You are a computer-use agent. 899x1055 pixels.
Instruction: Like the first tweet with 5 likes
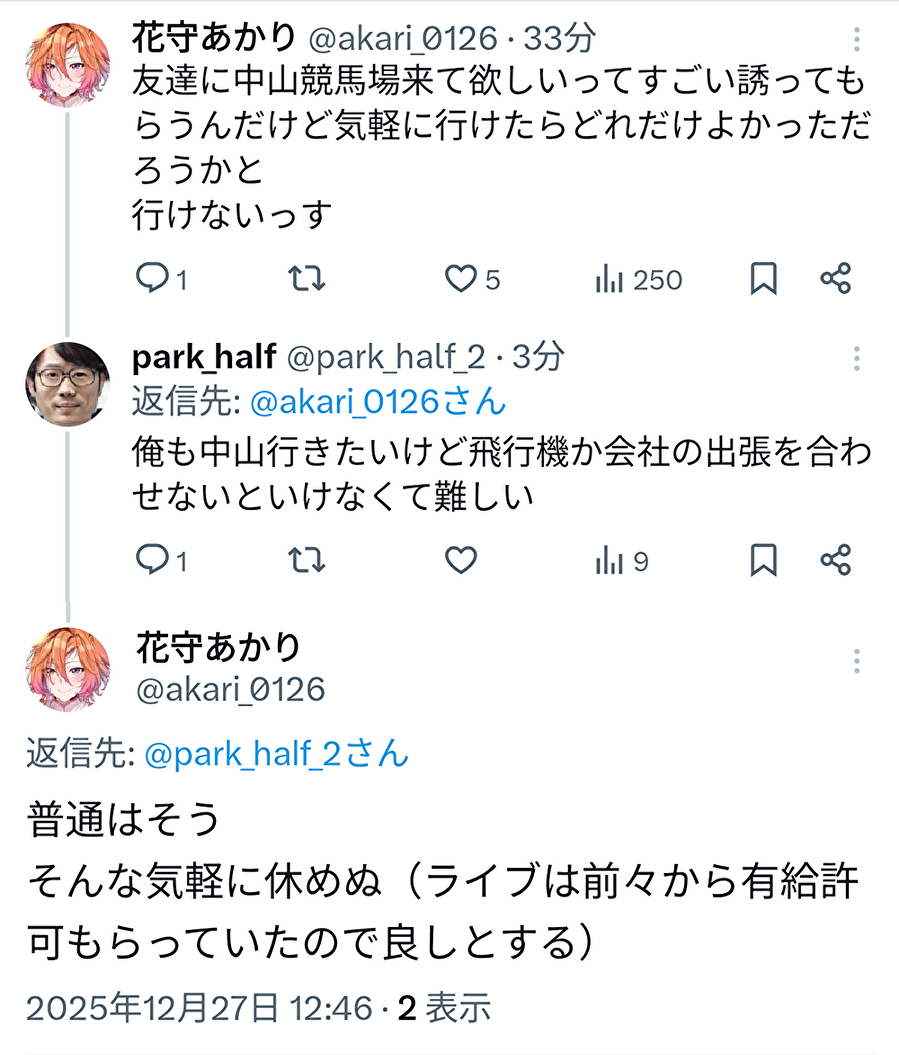click(461, 279)
